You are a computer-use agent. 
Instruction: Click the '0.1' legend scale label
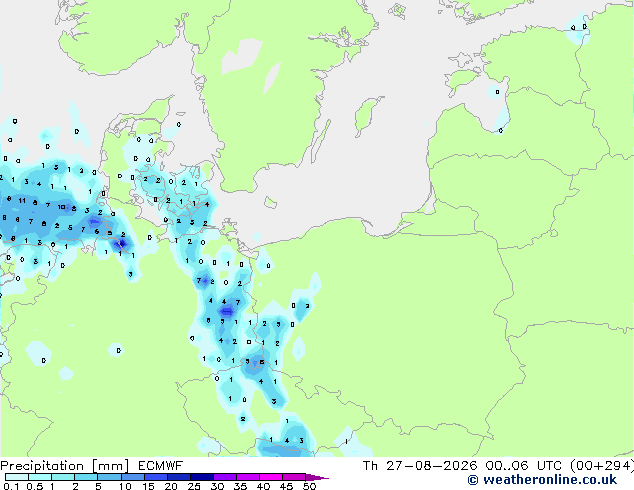tap(12, 486)
